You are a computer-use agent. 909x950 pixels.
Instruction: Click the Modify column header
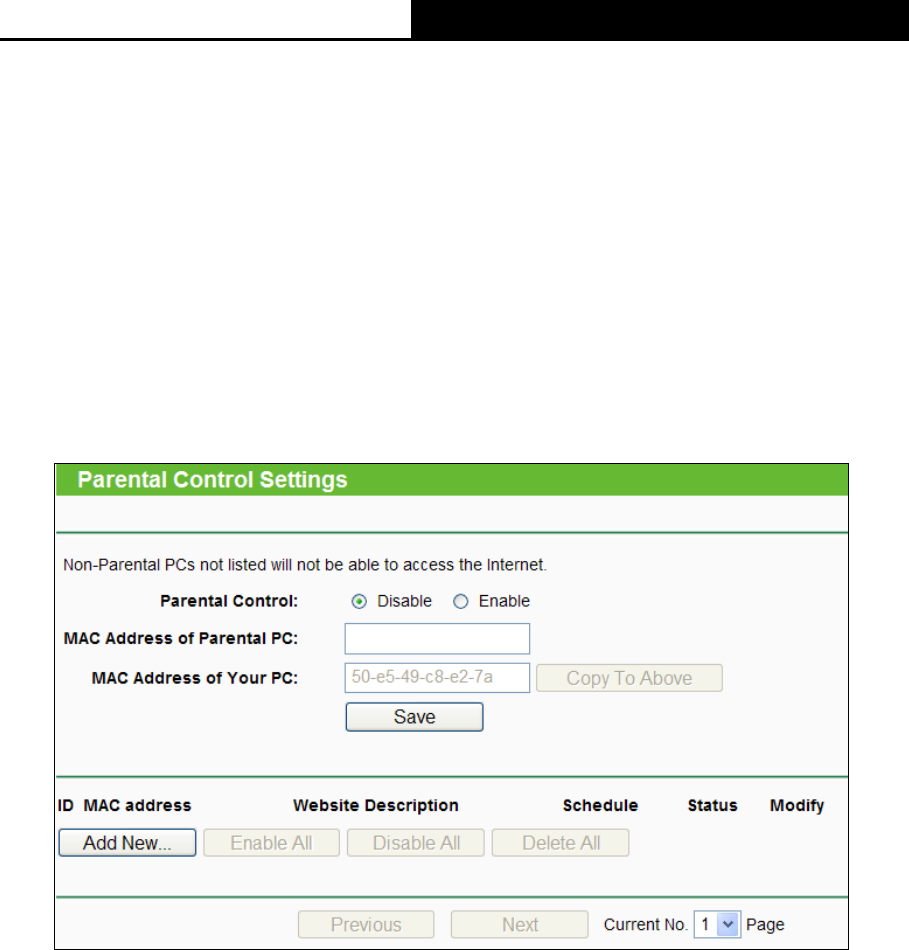click(x=797, y=805)
